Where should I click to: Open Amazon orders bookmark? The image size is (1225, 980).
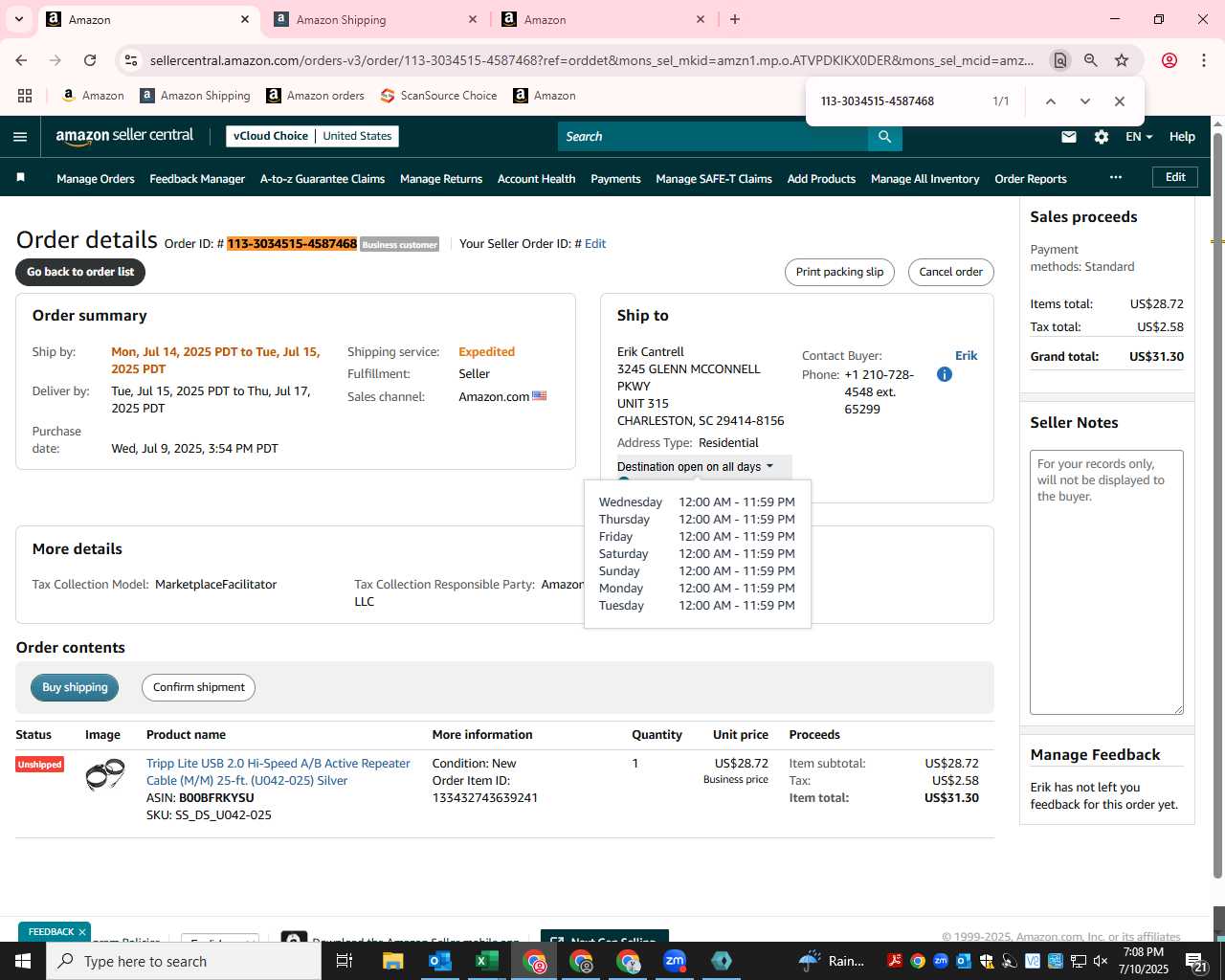click(315, 96)
